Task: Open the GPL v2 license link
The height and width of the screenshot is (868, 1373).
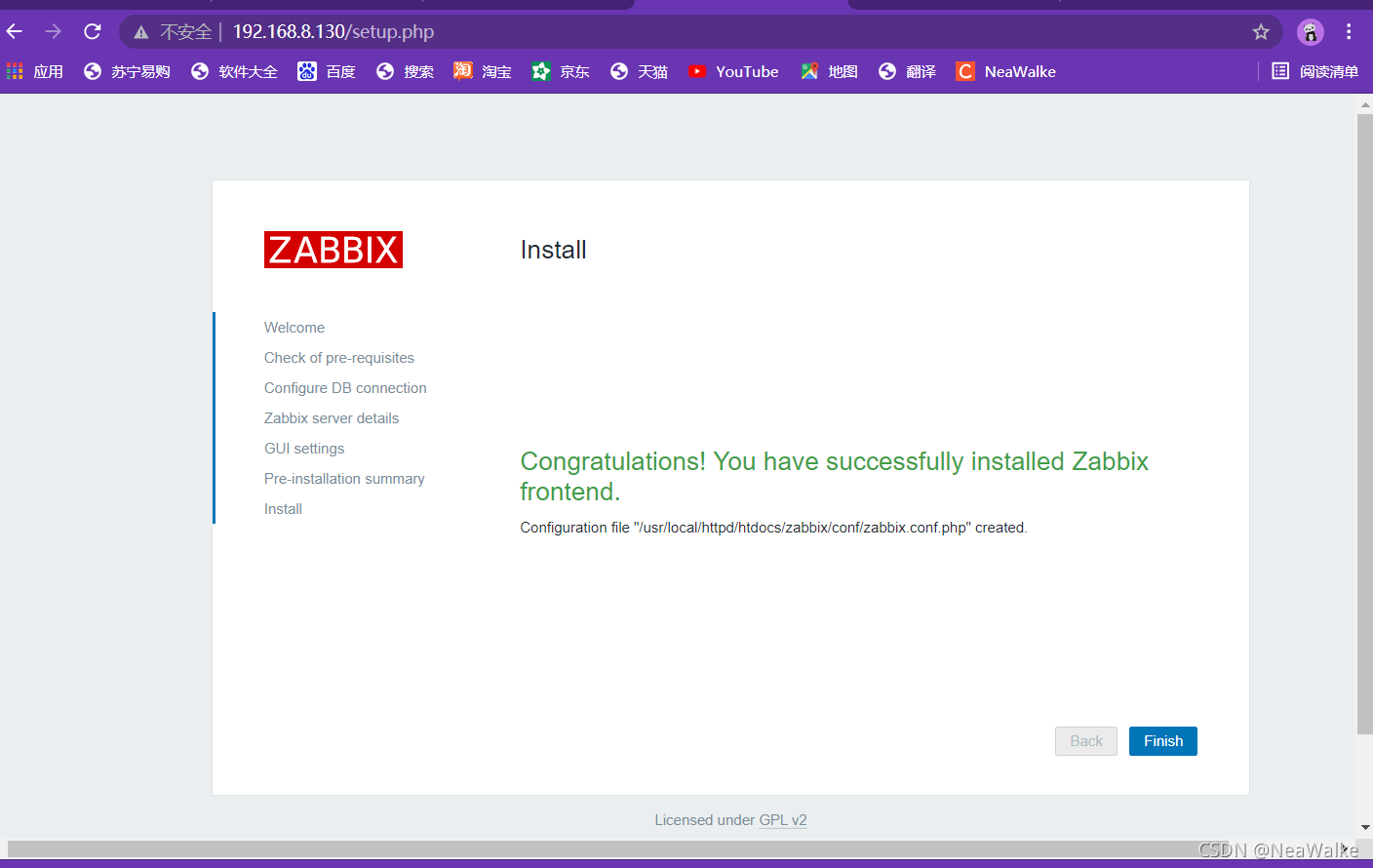Action: (x=783, y=820)
